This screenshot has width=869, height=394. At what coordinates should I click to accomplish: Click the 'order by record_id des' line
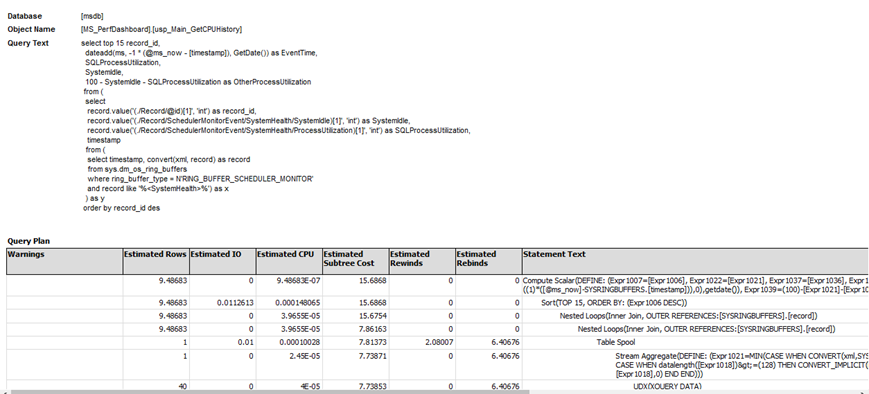(x=121, y=208)
